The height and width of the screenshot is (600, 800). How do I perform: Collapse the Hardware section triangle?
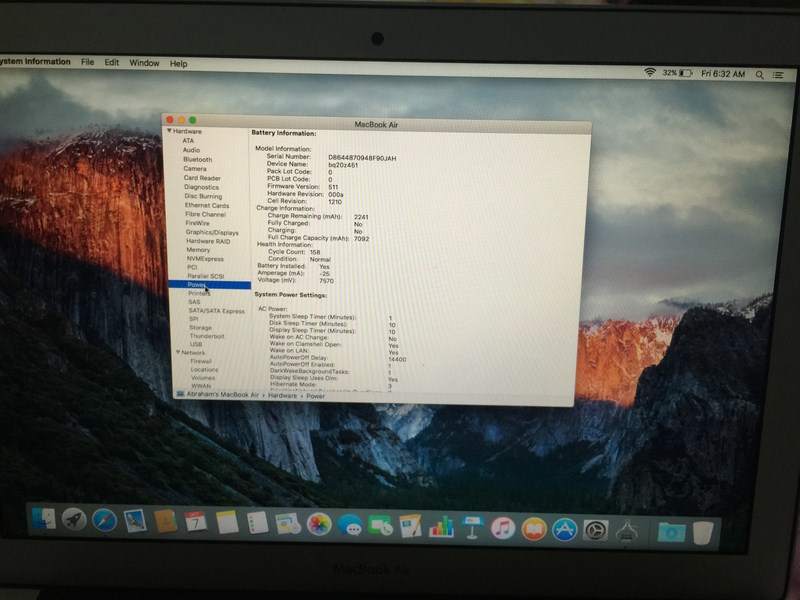(169, 131)
